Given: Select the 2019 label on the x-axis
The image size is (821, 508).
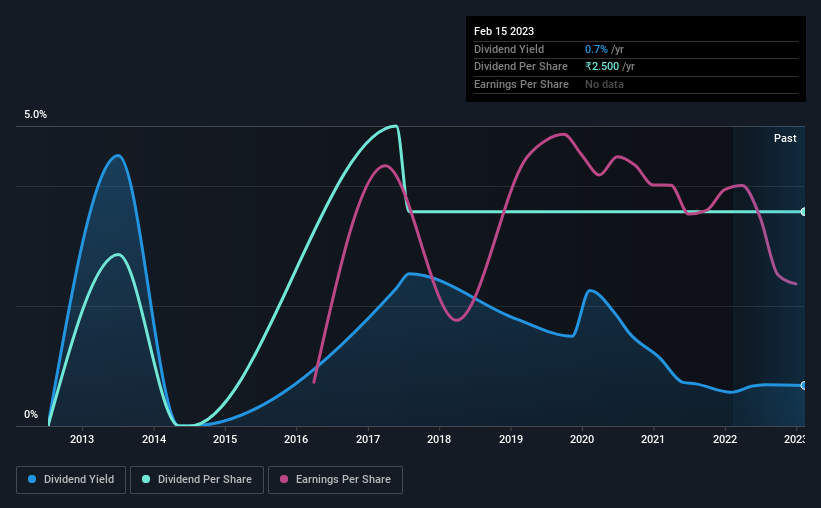Looking at the screenshot, I should [x=511, y=439].
